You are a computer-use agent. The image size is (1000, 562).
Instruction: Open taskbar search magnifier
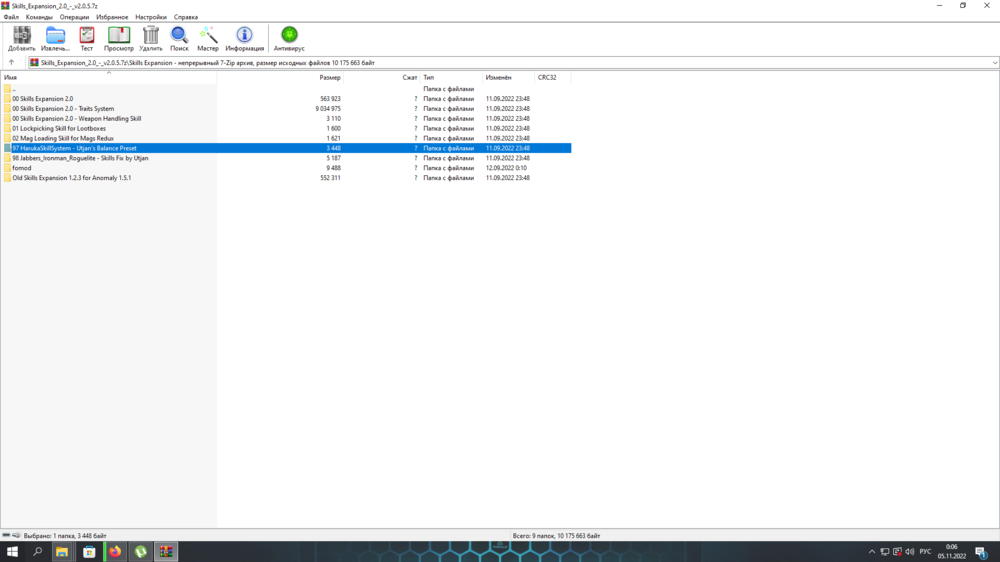(38, 552)
